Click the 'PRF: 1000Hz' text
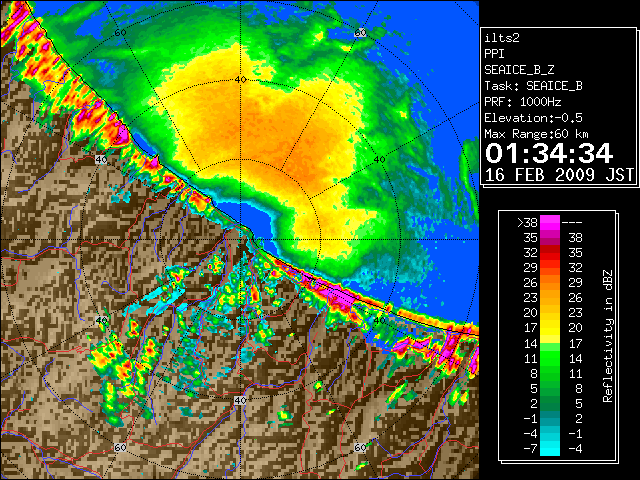This screenshot has height=480, width=640. click(x=522, y=102)
